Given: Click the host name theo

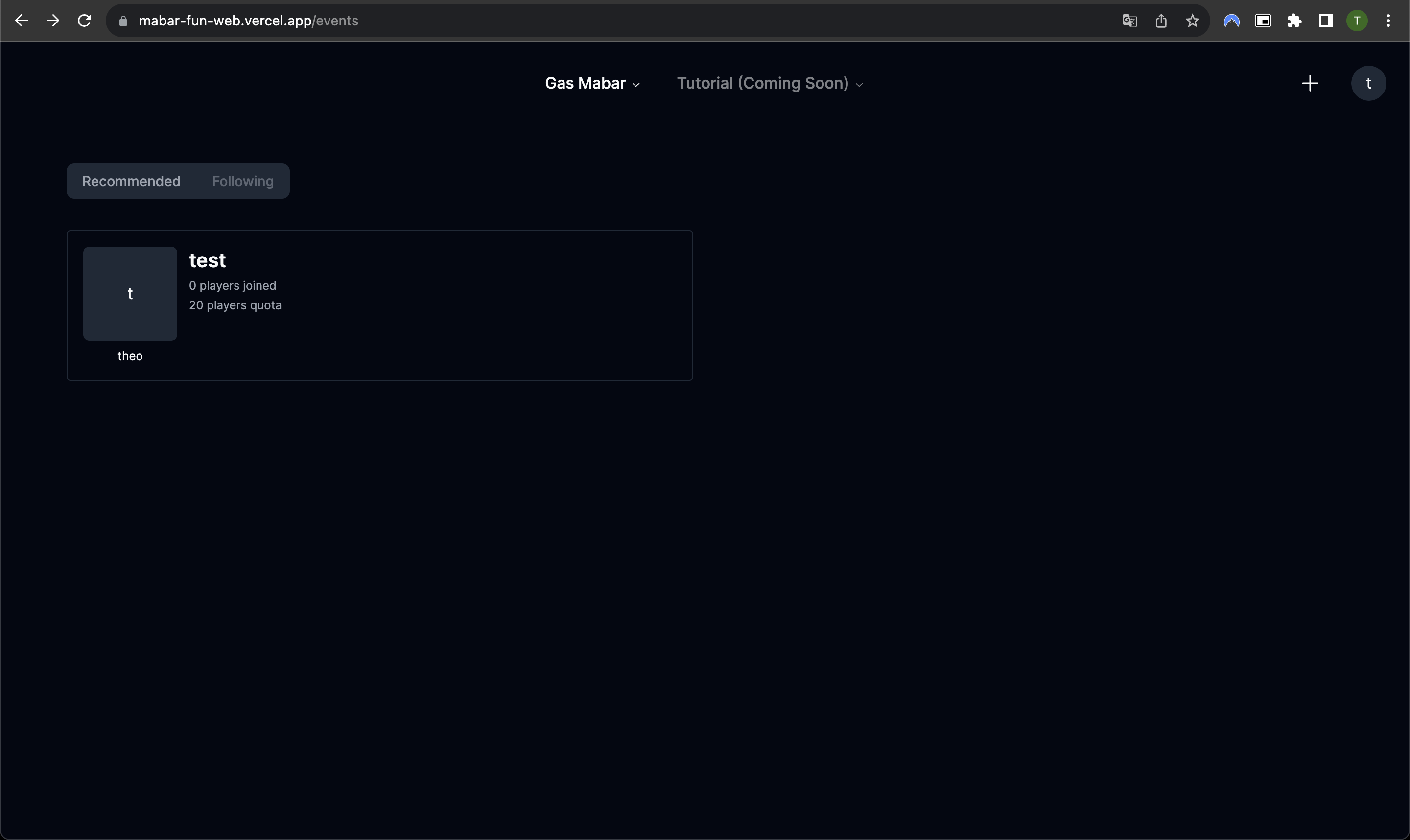Looking at the screenshot, I should 130,356.
